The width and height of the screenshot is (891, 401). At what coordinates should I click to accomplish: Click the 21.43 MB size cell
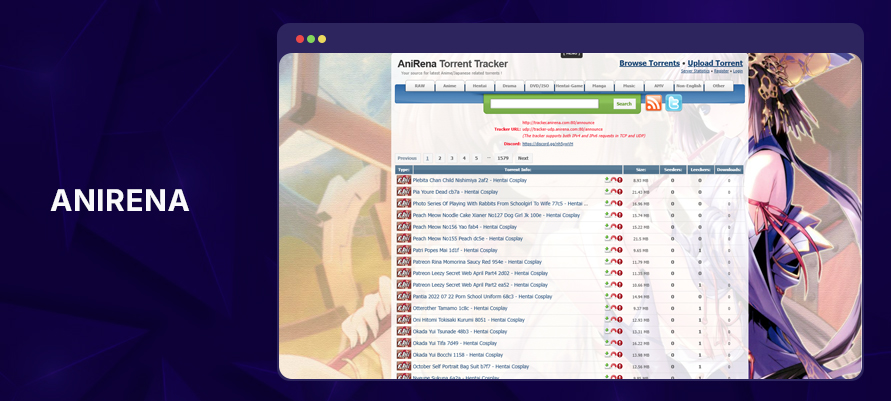(x=640, y=192)
